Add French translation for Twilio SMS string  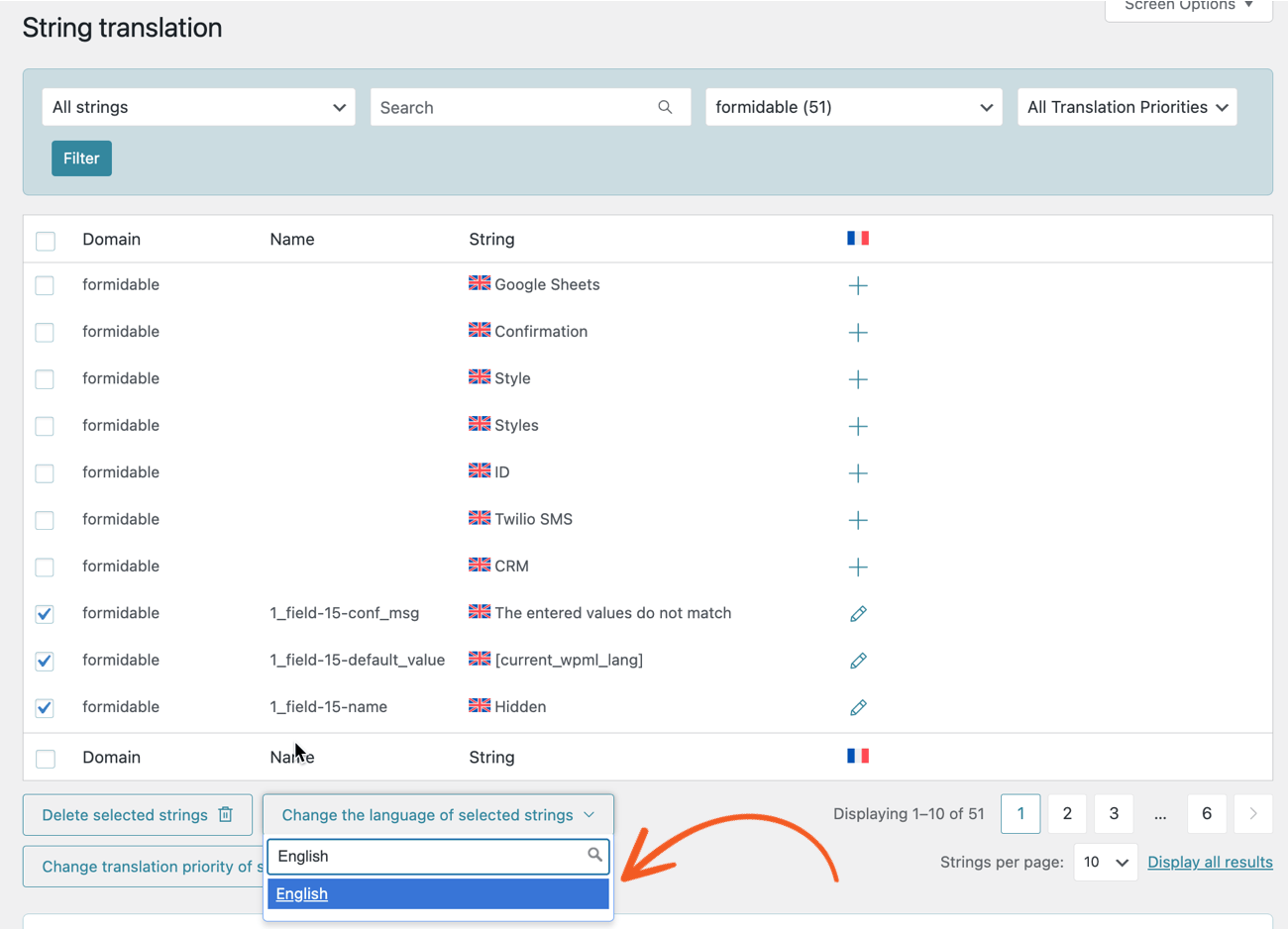point(858,520)
